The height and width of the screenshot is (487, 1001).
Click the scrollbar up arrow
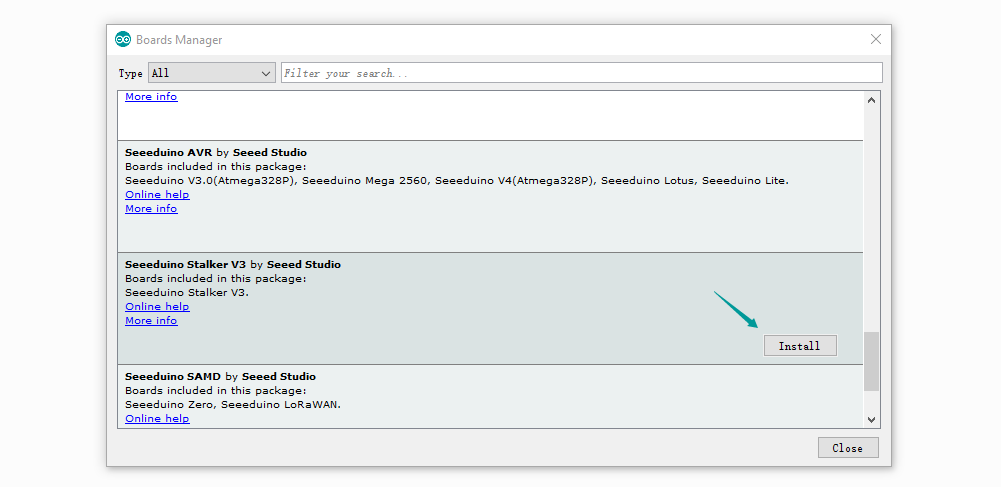point(871,100)
